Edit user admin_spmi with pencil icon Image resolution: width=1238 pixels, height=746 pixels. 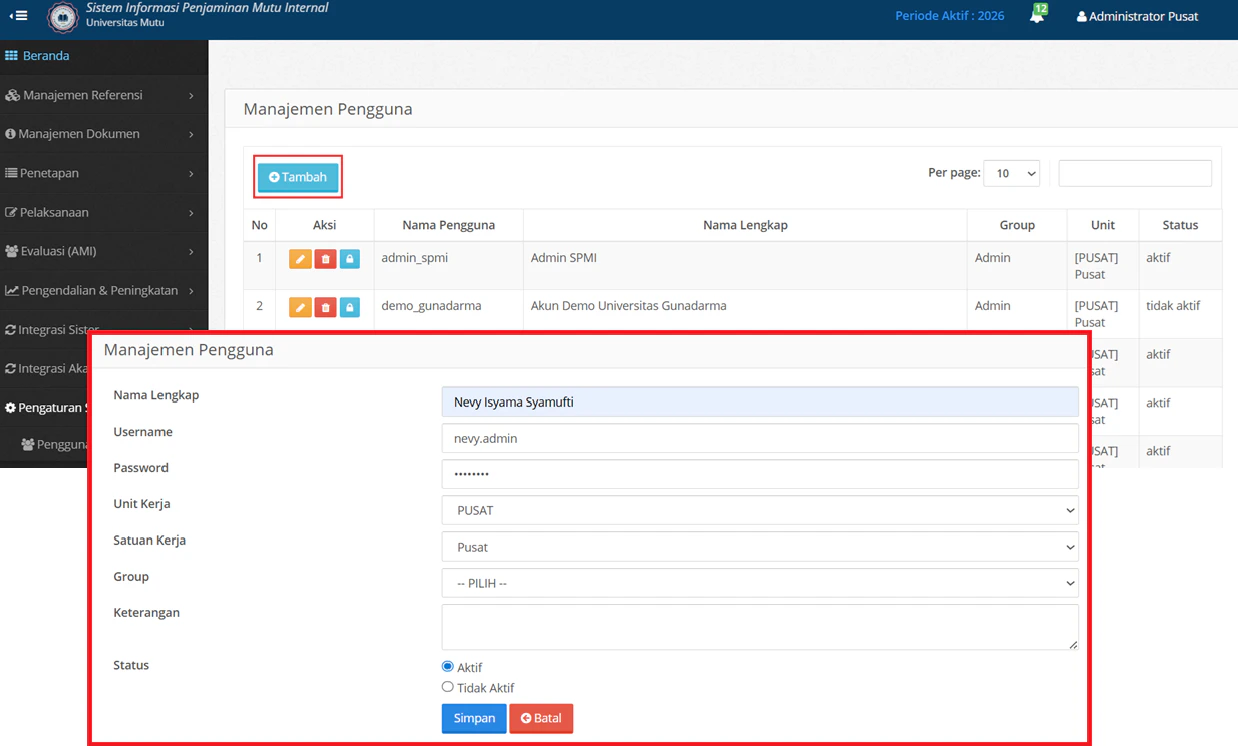click(300, 259)
